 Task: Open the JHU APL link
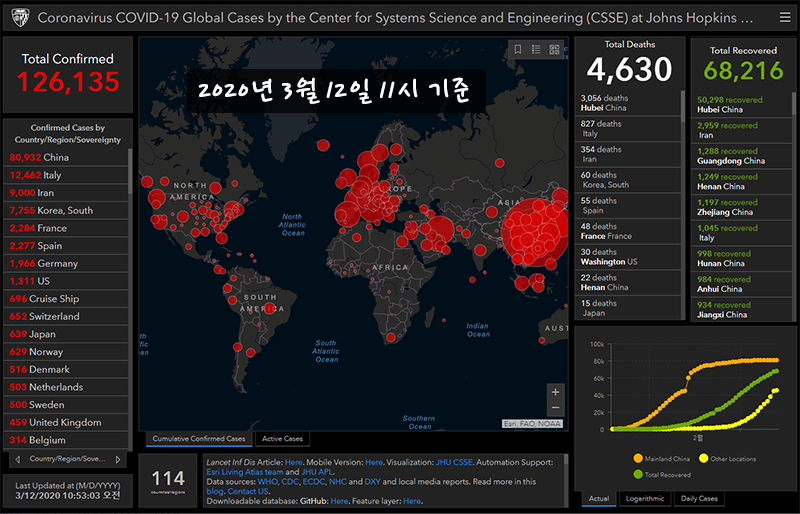317,472
